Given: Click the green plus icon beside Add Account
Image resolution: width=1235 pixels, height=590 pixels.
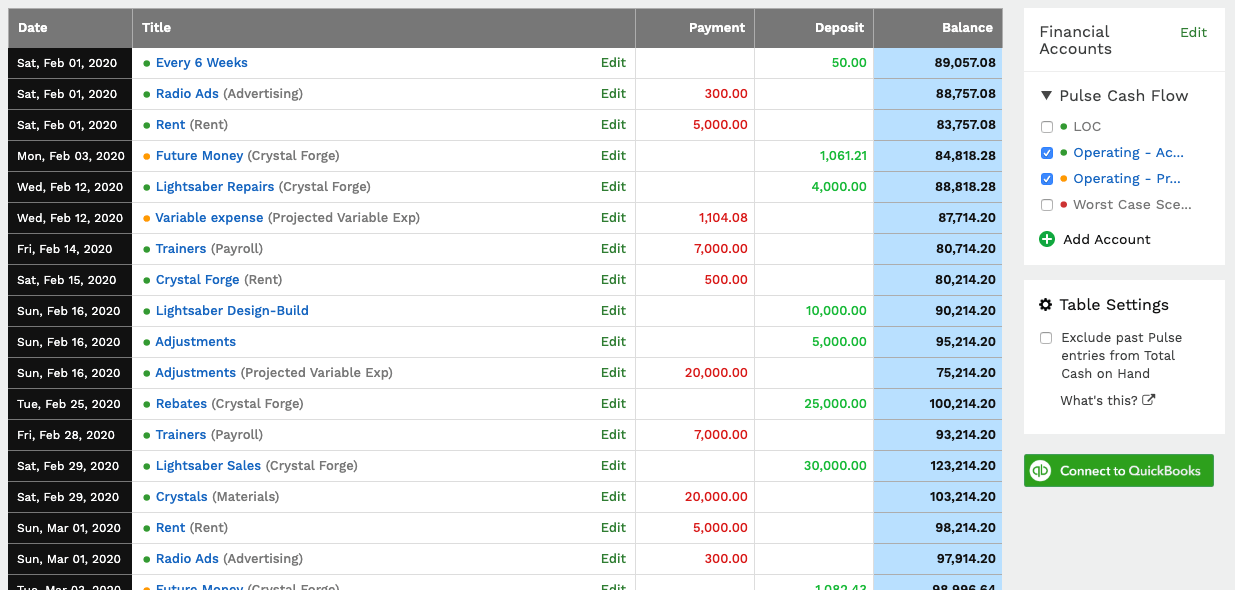Looking at the screenshot, I should [x=1046, y=240].
